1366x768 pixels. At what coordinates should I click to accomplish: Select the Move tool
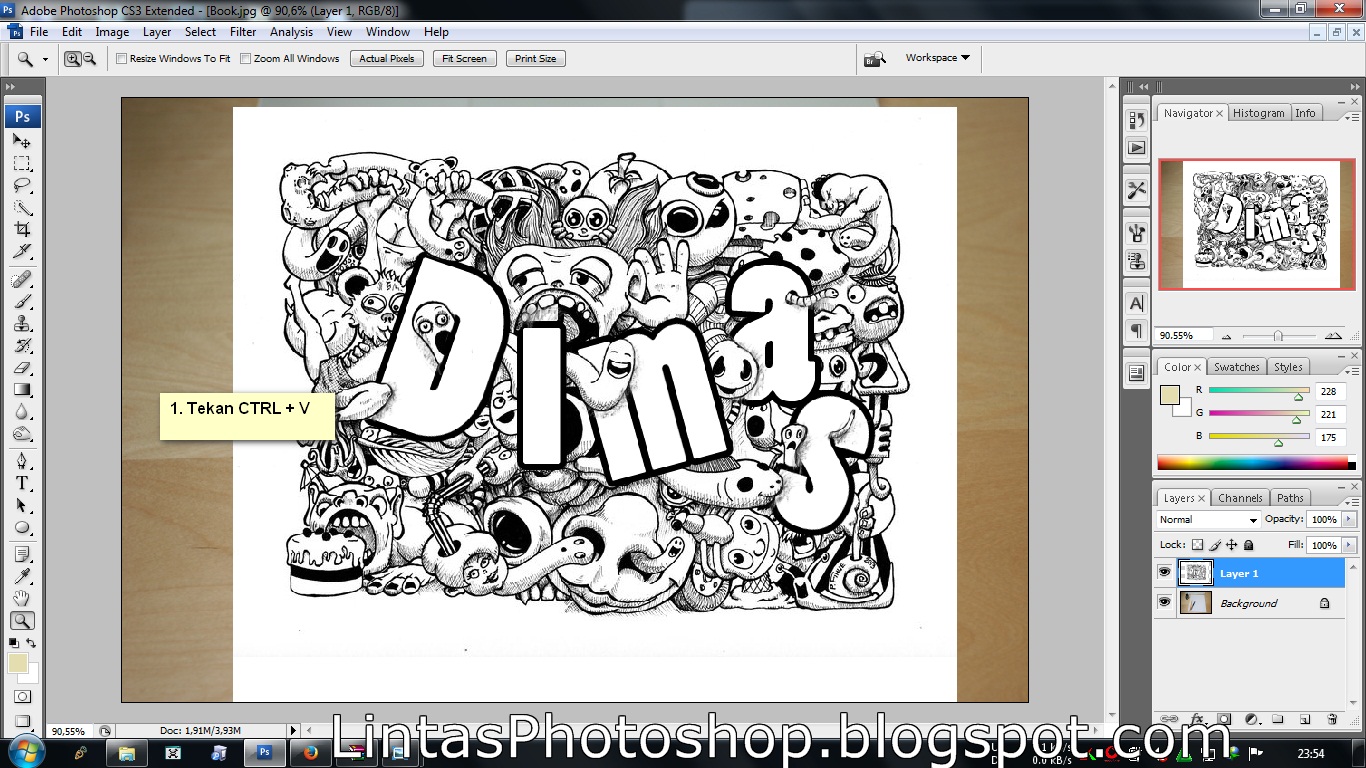(x=22, y=141)
